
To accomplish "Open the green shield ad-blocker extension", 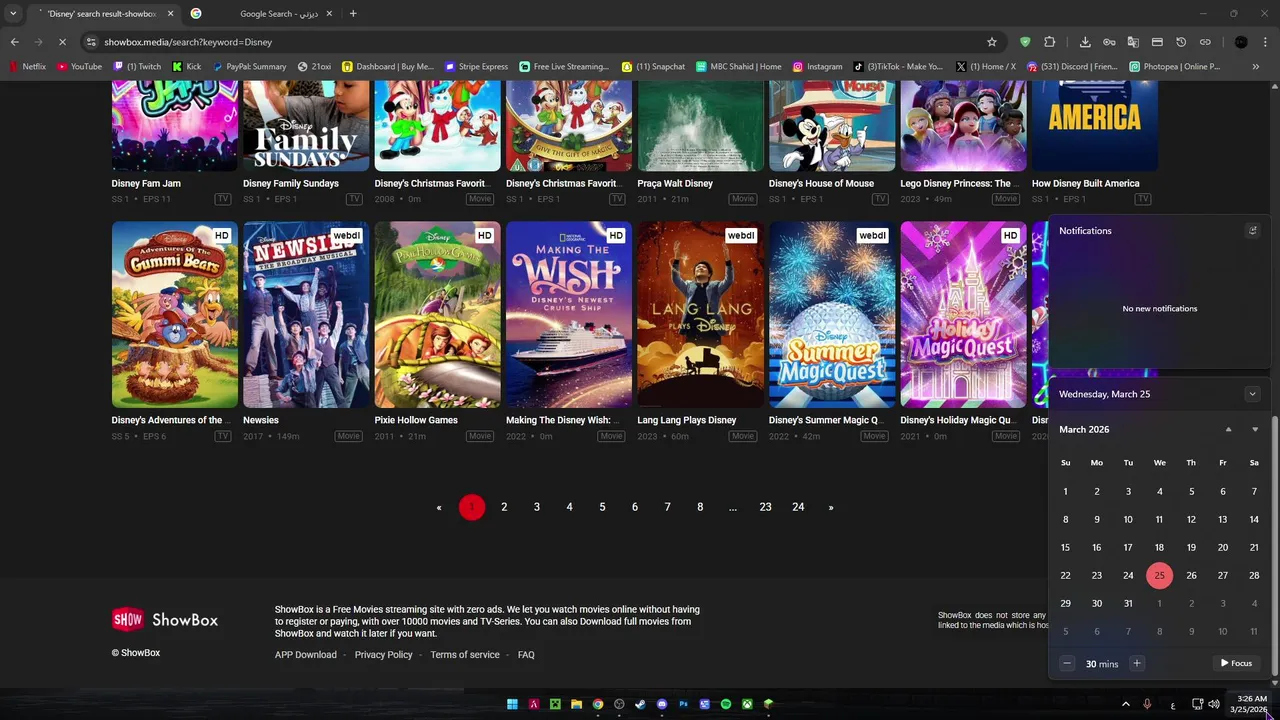I will point(1025,42).
